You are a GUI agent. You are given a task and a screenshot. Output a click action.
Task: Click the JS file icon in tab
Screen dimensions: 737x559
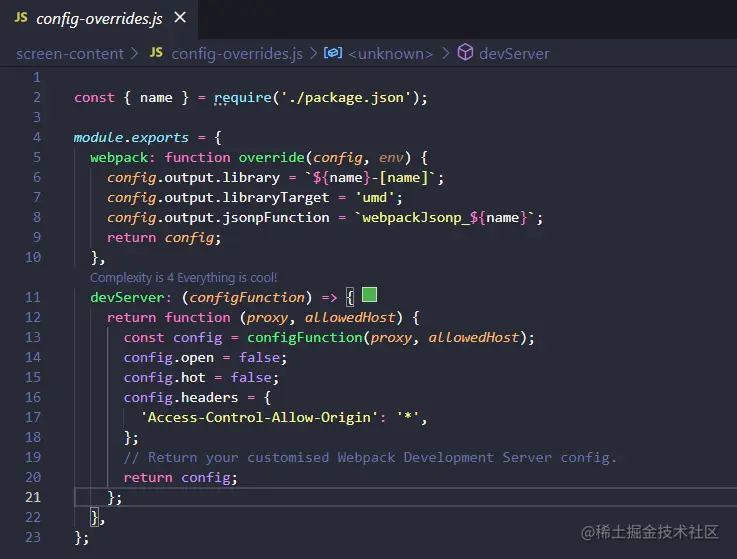(x=21, y=18)
